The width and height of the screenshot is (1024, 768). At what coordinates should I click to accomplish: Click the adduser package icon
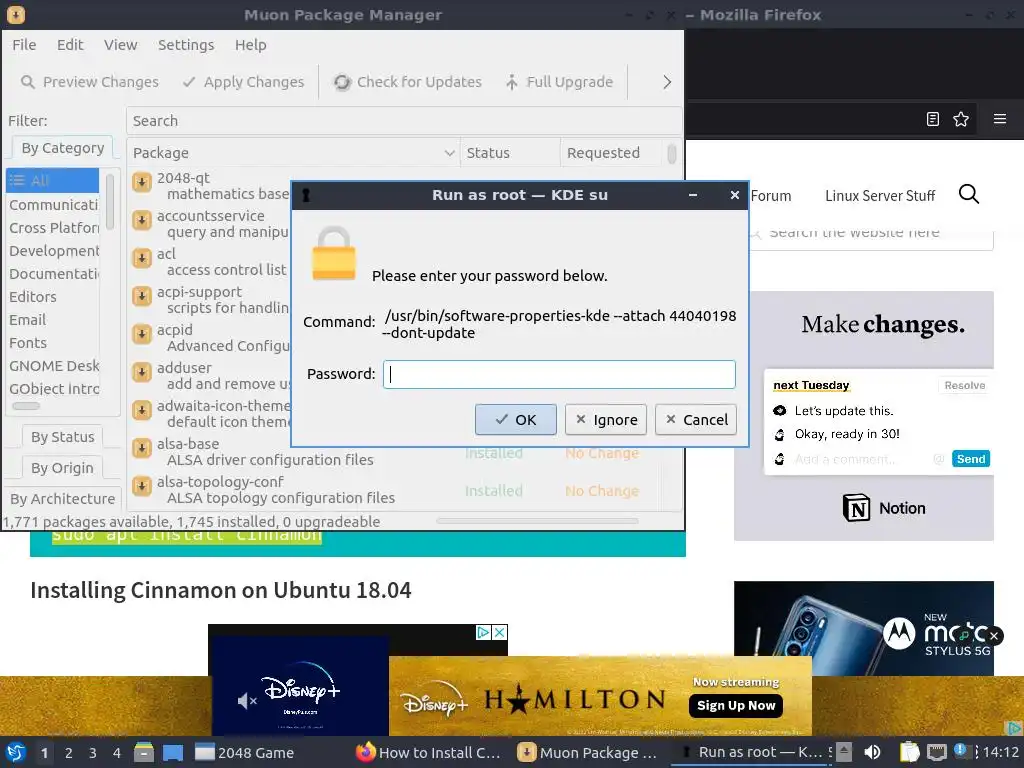click(142, 372)
